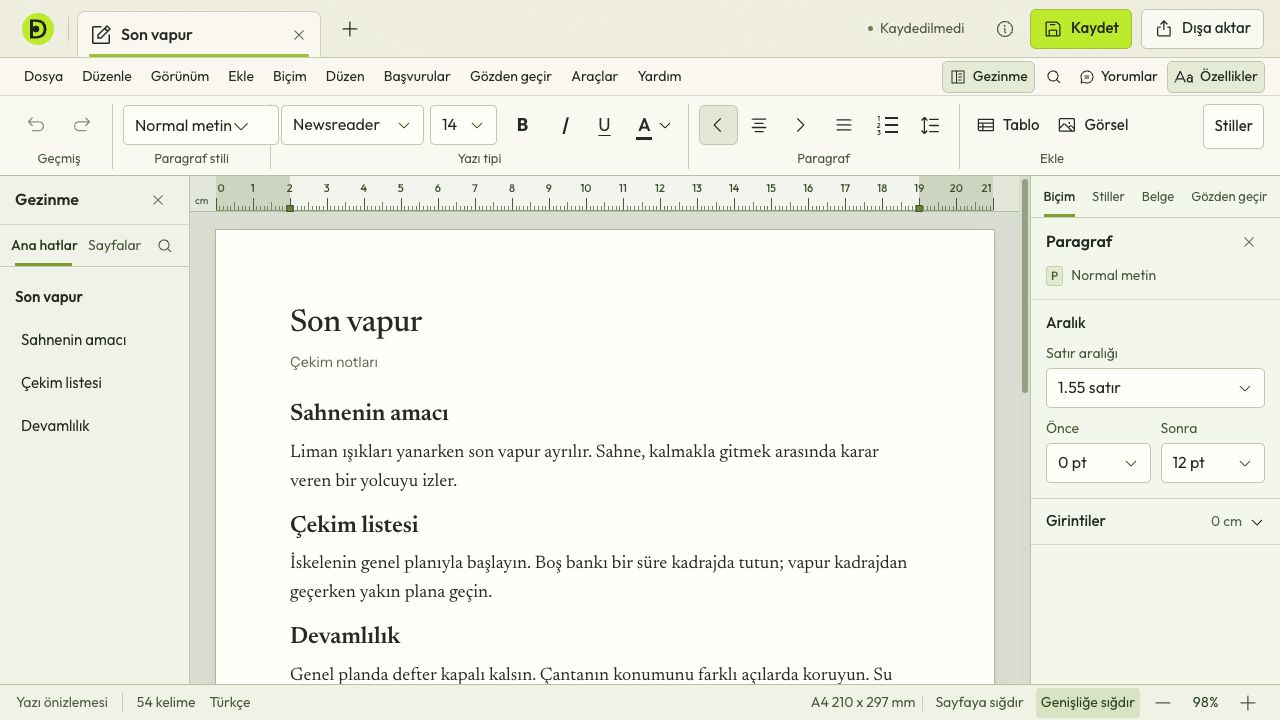
Task: Close the Gezinme panel
Action: pyautogui.click(x=158, y=200)
